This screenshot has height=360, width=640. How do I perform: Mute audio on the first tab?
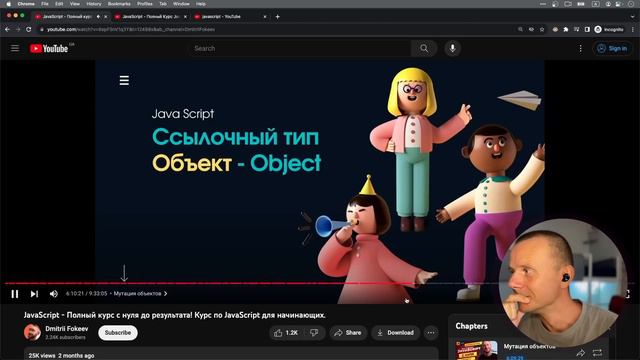(98, 17)
